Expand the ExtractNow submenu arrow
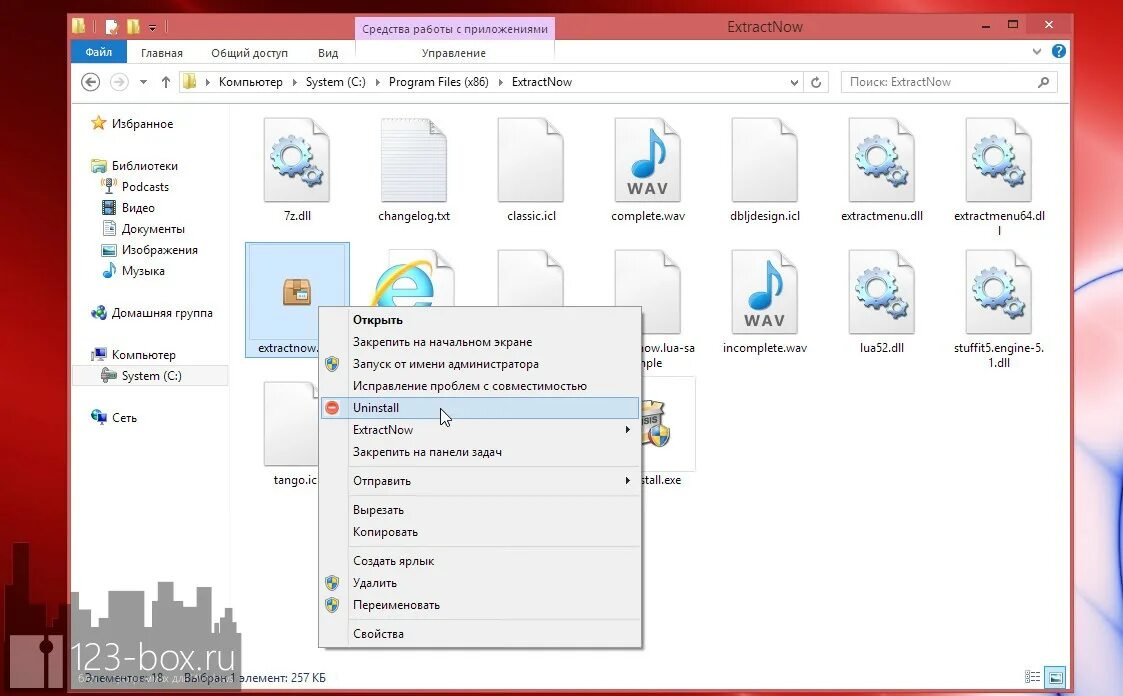The image size is (1123, 696). point(627,430)
